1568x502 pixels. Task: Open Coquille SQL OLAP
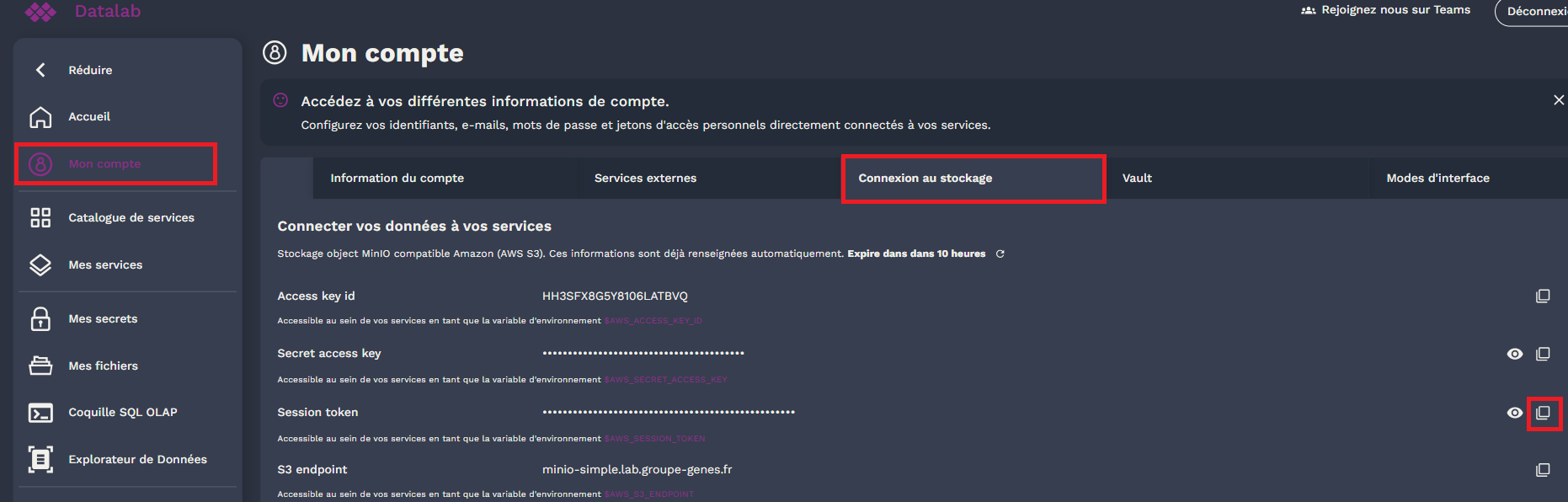pos(122,412)
